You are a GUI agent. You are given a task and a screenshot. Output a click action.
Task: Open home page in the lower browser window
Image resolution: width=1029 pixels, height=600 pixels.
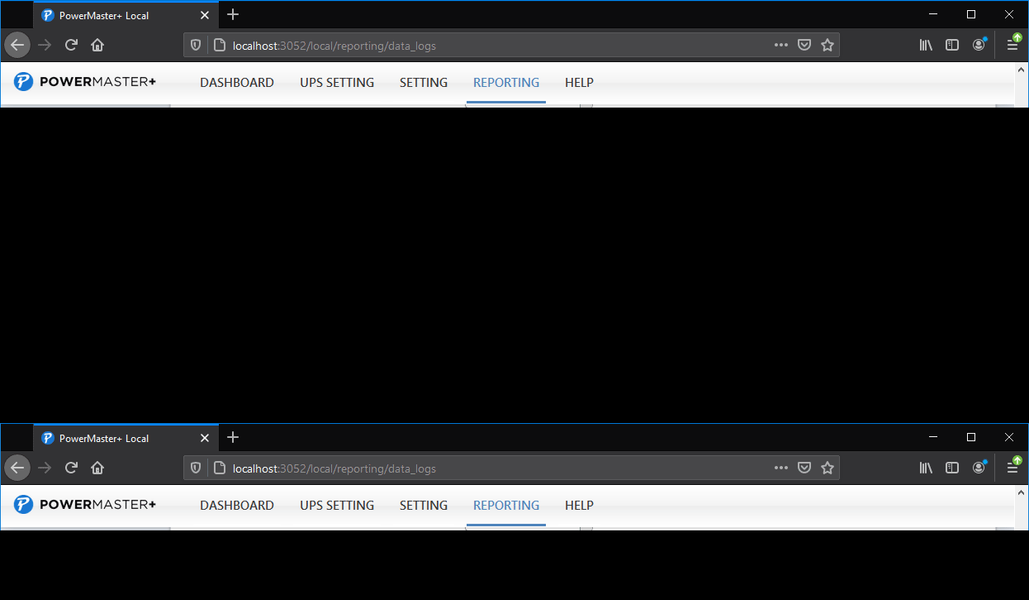97,468
